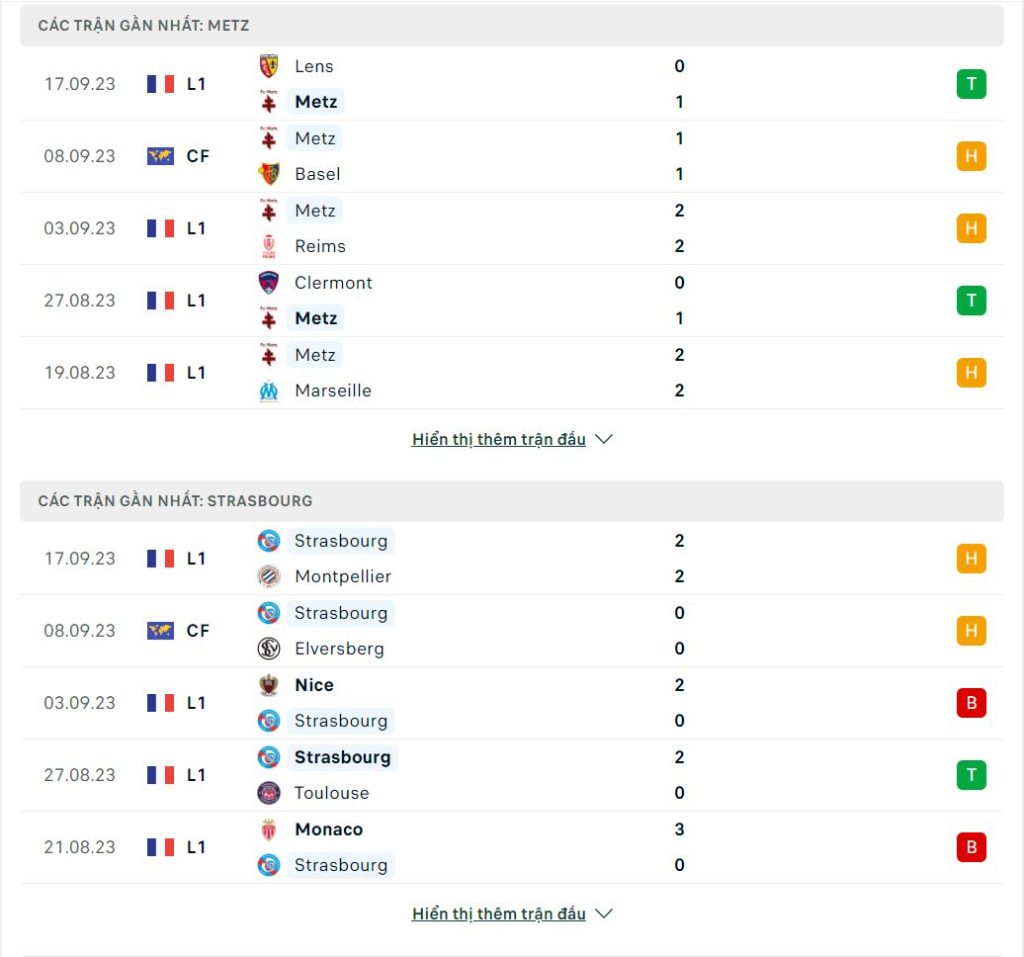Click the Basel club crest icon
Viewport: 1024px width, 957px height.
[268, 174]
